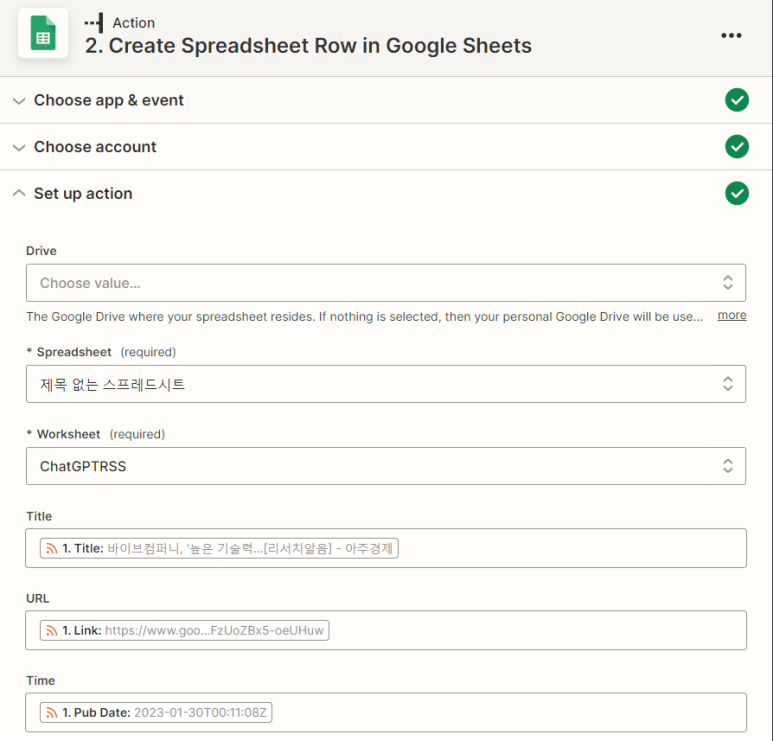The image size is (773, 741).
Task: Click the 'Title' field label
Action: (x=39, y=516)
